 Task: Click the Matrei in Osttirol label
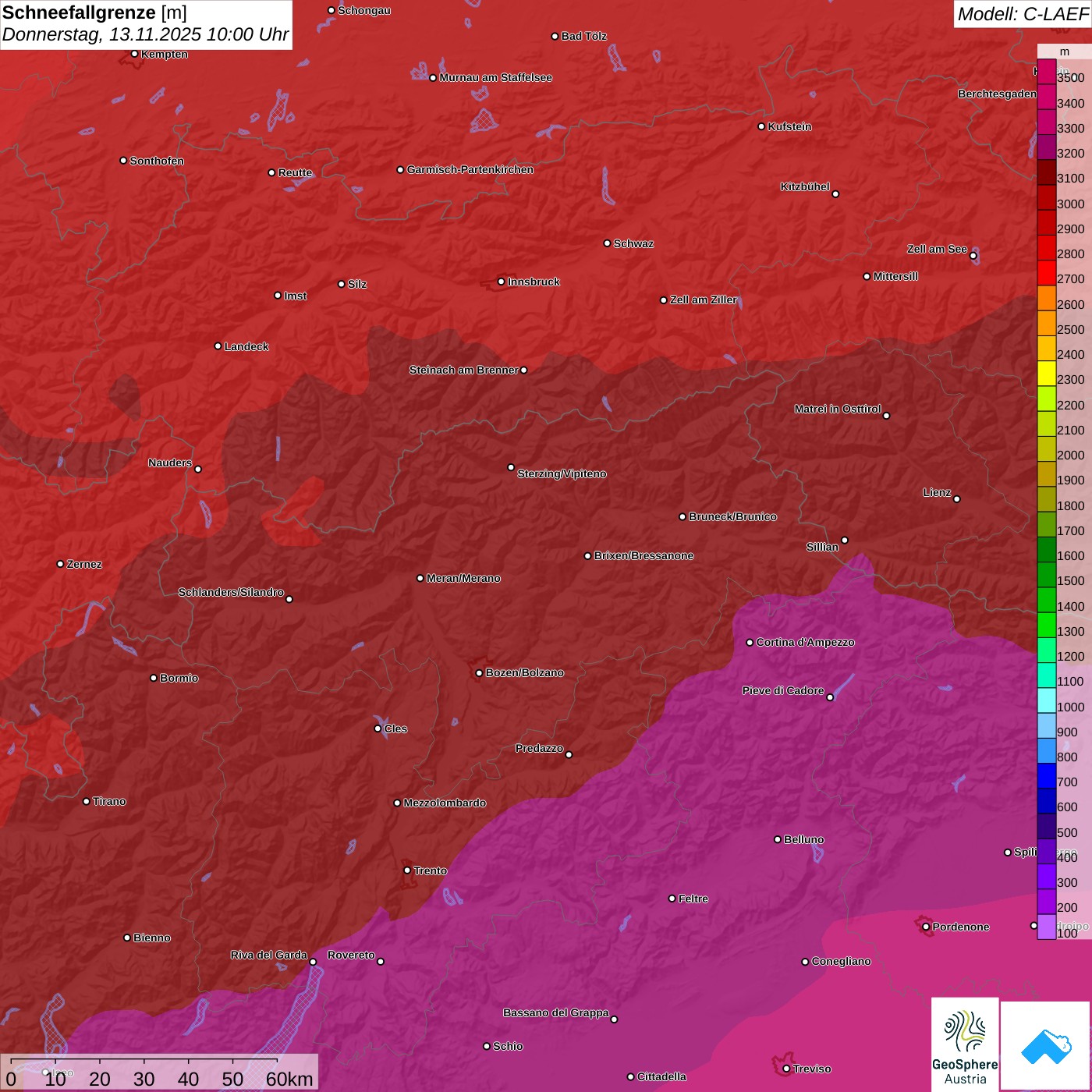pyautogui.click(x=838, y=409)
